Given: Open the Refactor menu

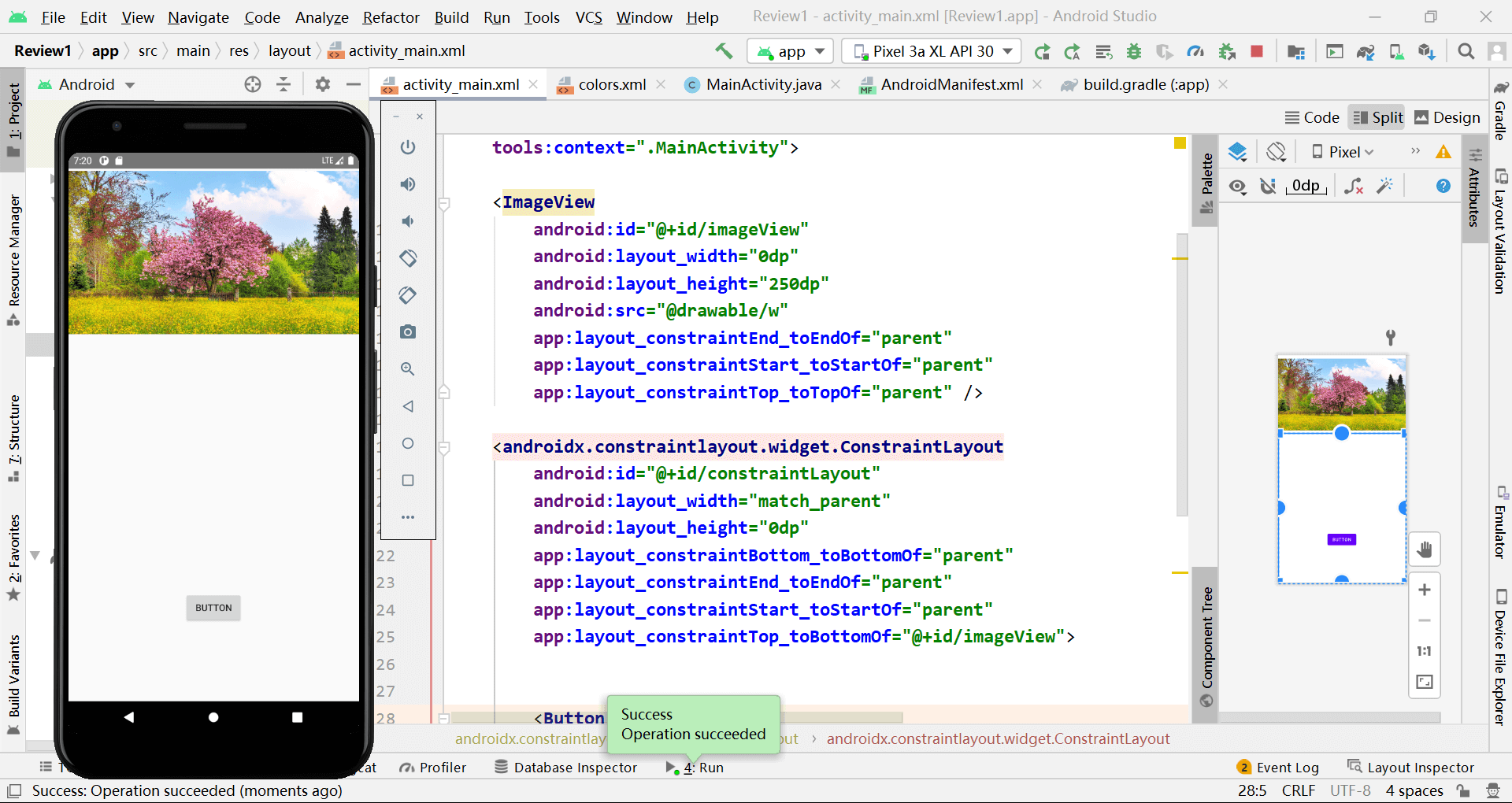Looking at the screenshot, I should pyautogui.click(x=391, y=17).
